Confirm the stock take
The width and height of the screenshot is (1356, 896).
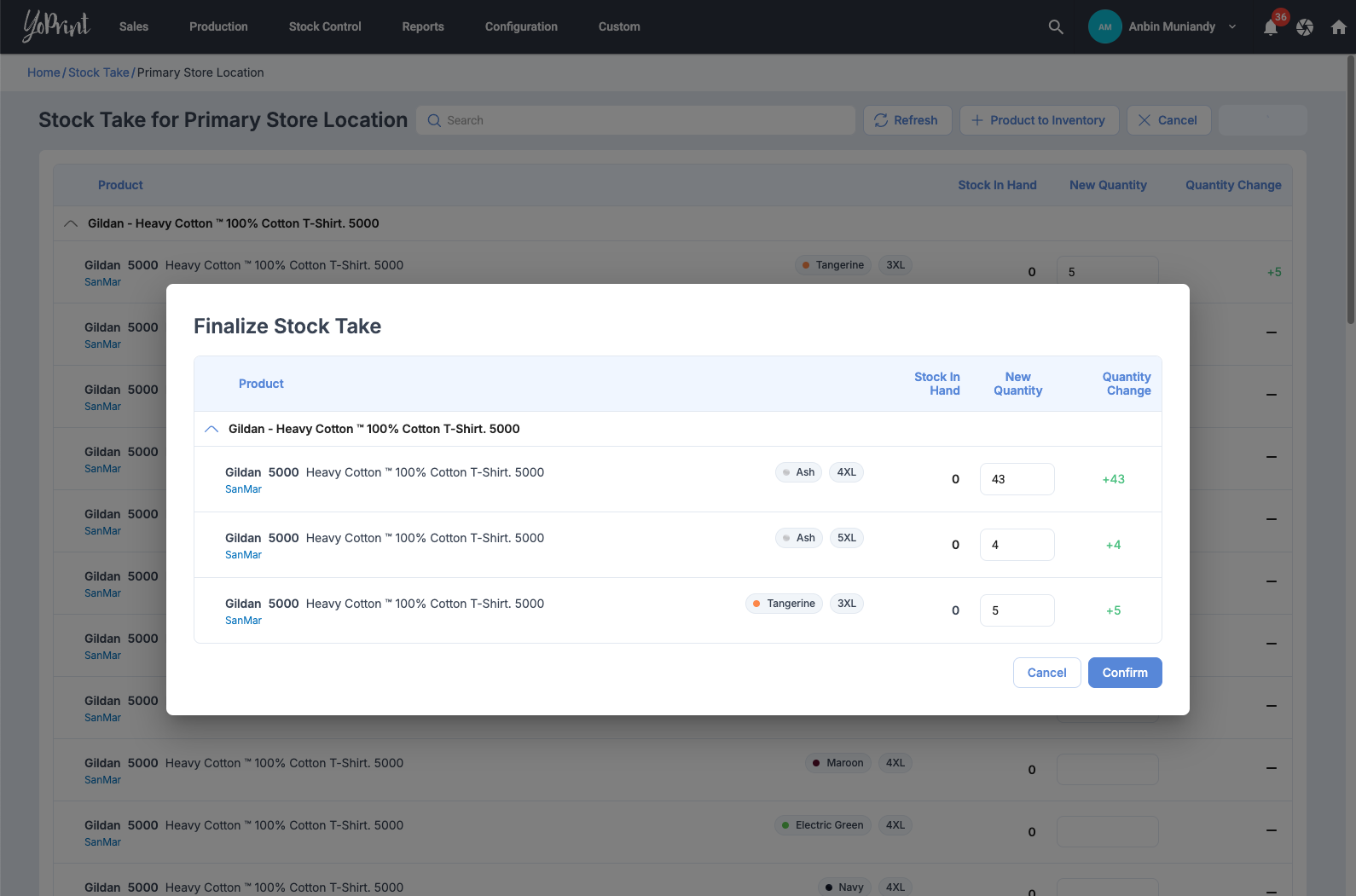pyautogui.click(x=1124, y=673)
